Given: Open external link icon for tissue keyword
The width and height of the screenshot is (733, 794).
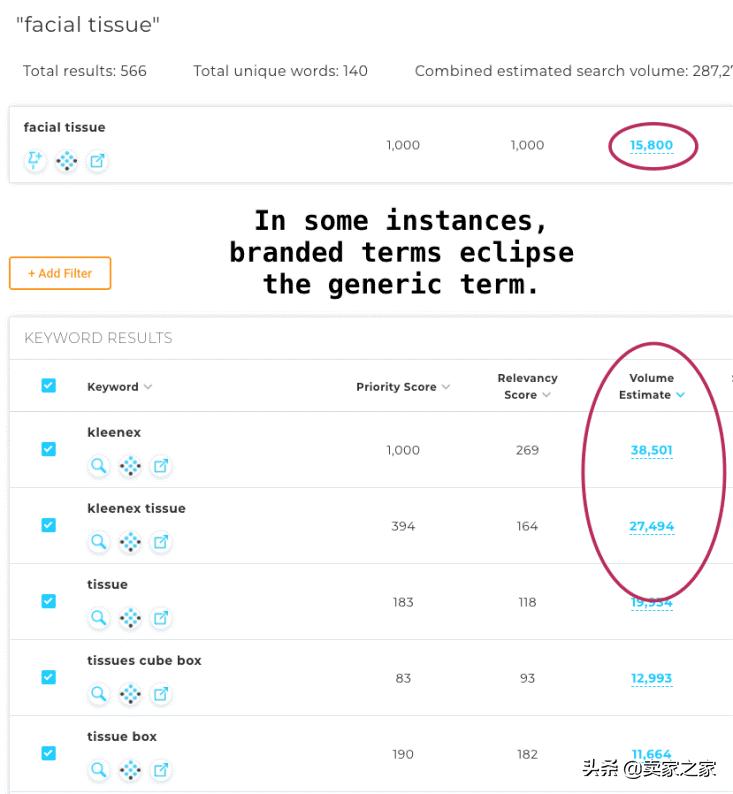Looking at the screenshot, I should pyautogui.click(x=161, y=618).
